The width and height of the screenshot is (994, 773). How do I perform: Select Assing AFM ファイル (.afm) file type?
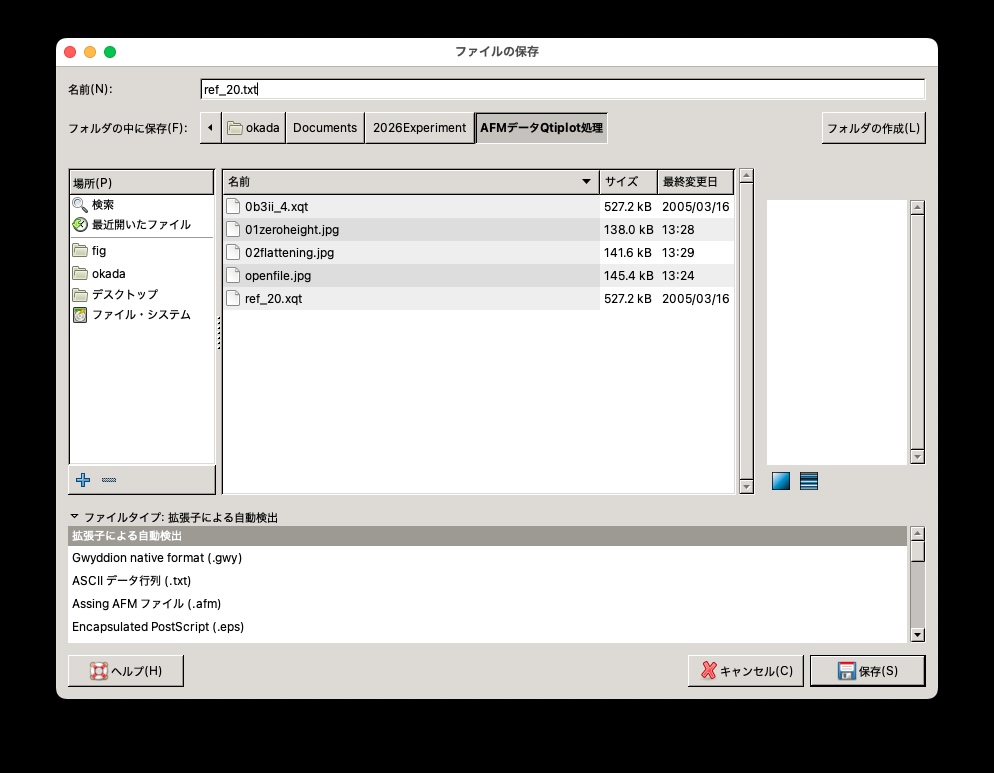tap(487, 604)
